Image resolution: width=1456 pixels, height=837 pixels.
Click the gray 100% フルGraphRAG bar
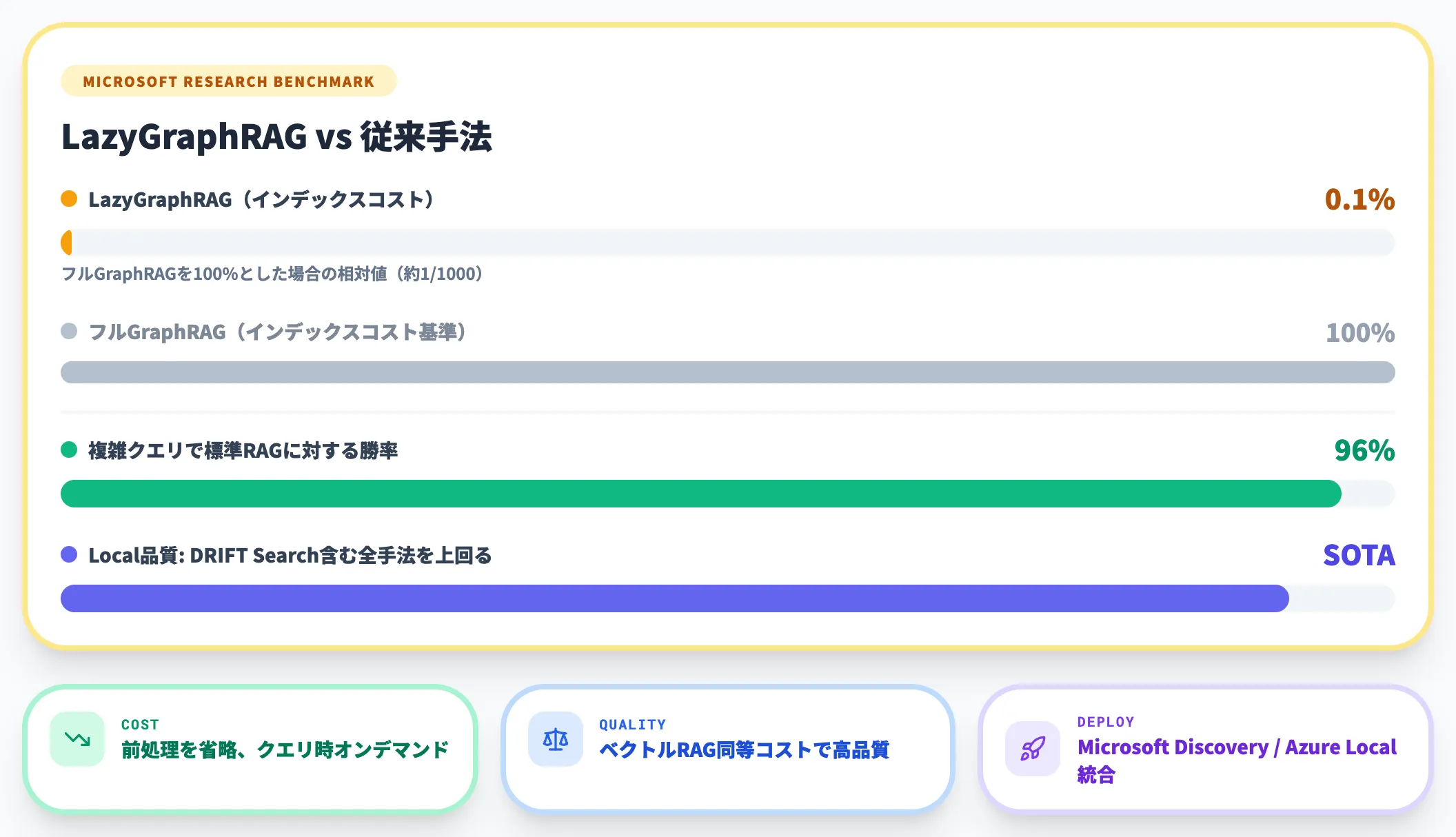[x=728, y=372]
